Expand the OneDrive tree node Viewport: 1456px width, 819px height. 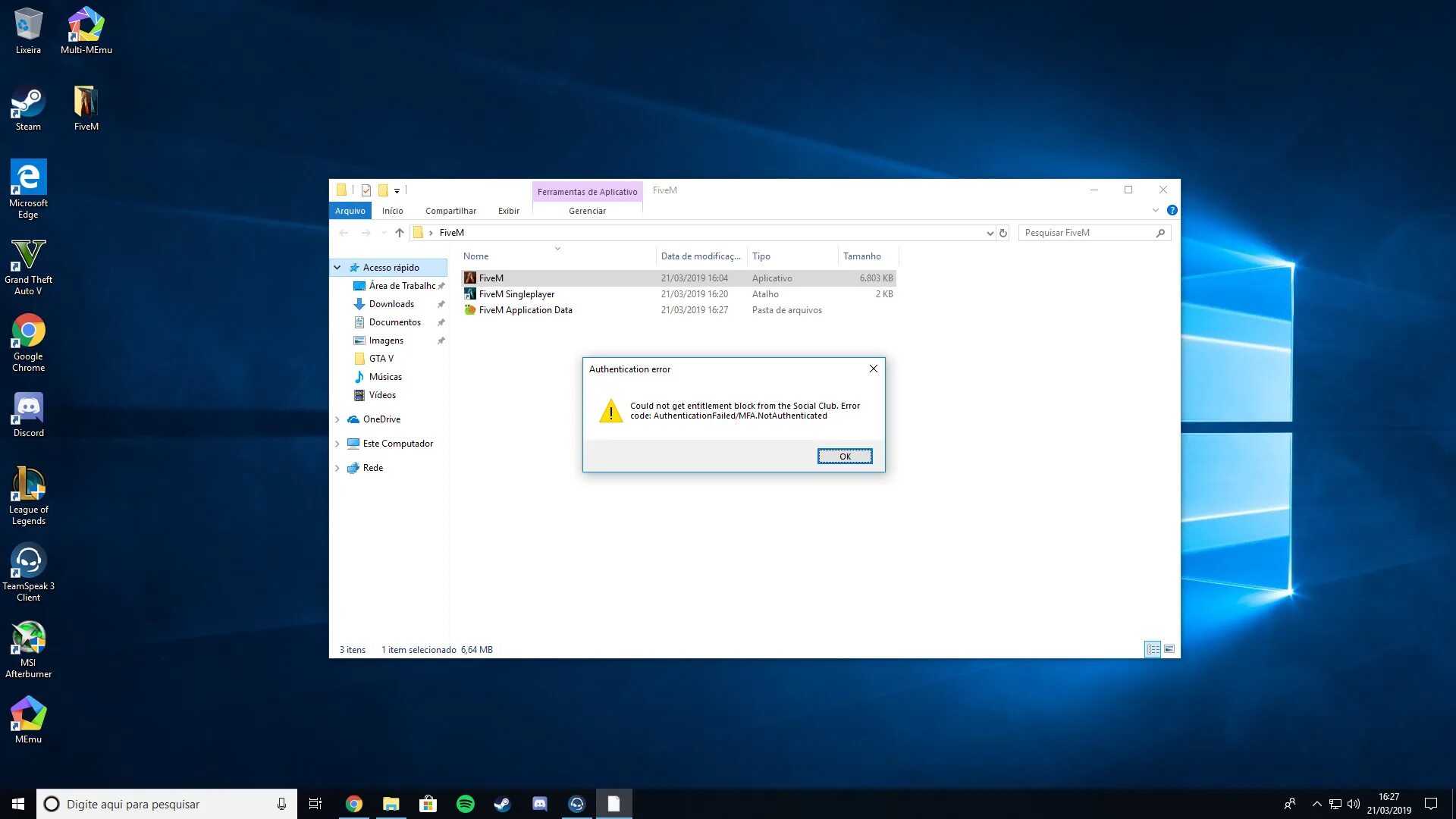(x=337, y=419)
